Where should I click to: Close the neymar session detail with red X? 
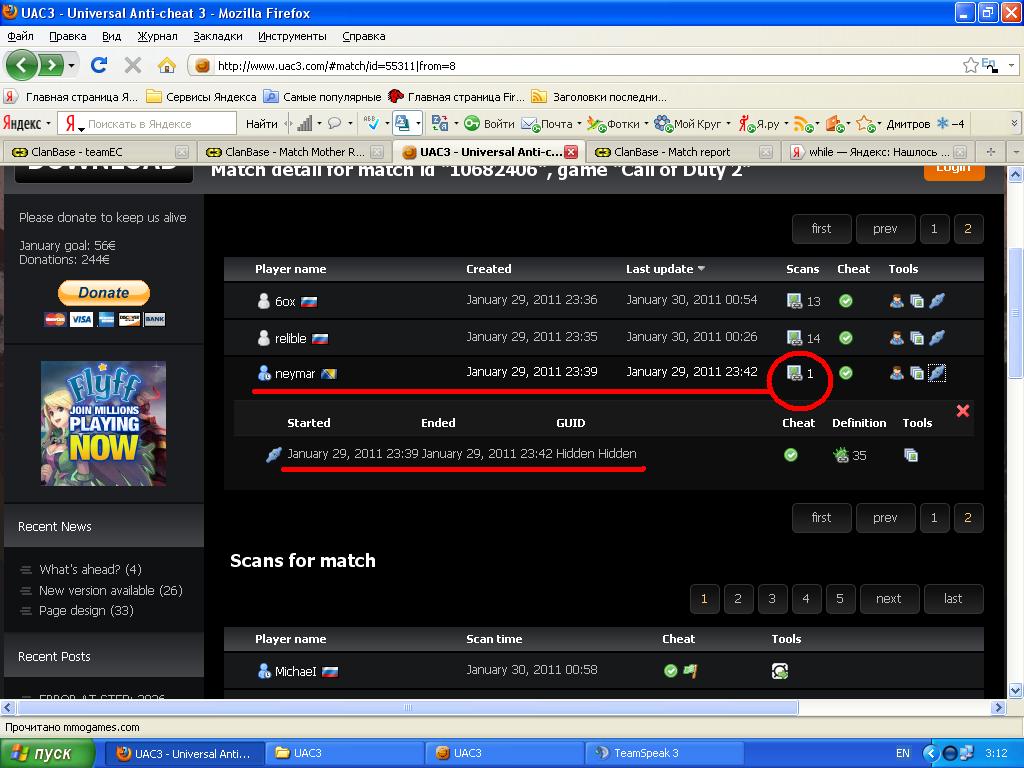pyautogui.click(x=963, y=411)
